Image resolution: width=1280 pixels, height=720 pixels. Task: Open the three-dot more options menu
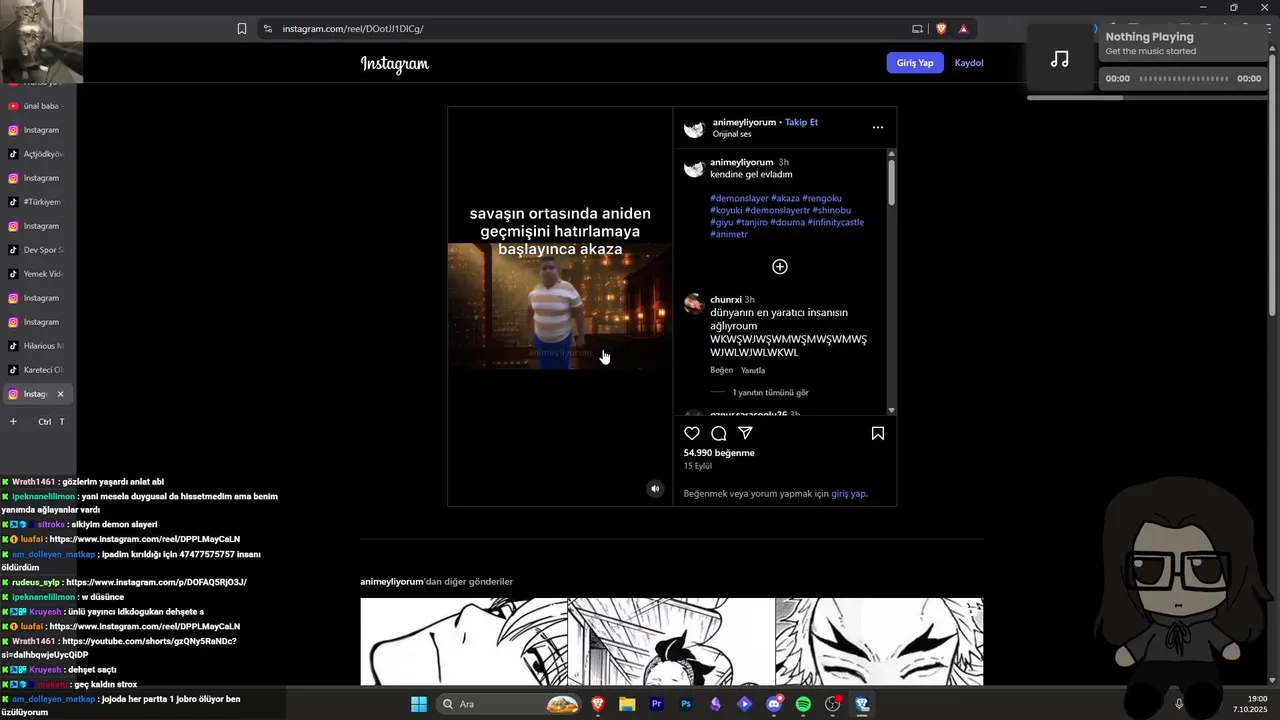(877, 127)
